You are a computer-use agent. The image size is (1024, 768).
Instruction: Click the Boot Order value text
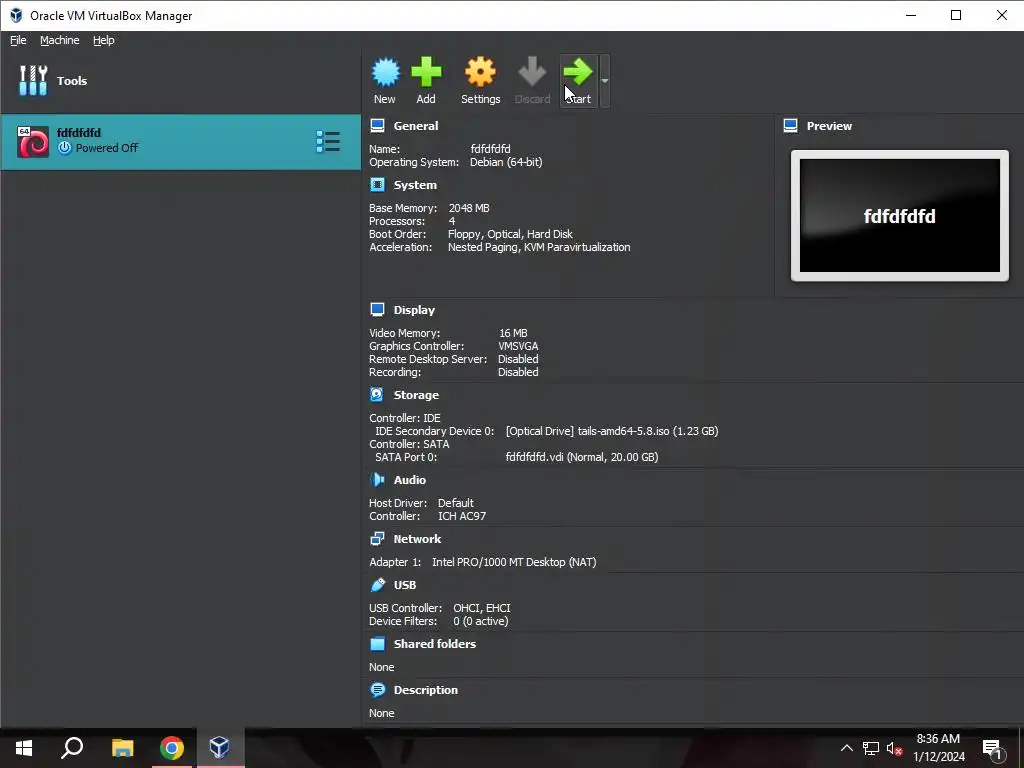click(510, 234)
